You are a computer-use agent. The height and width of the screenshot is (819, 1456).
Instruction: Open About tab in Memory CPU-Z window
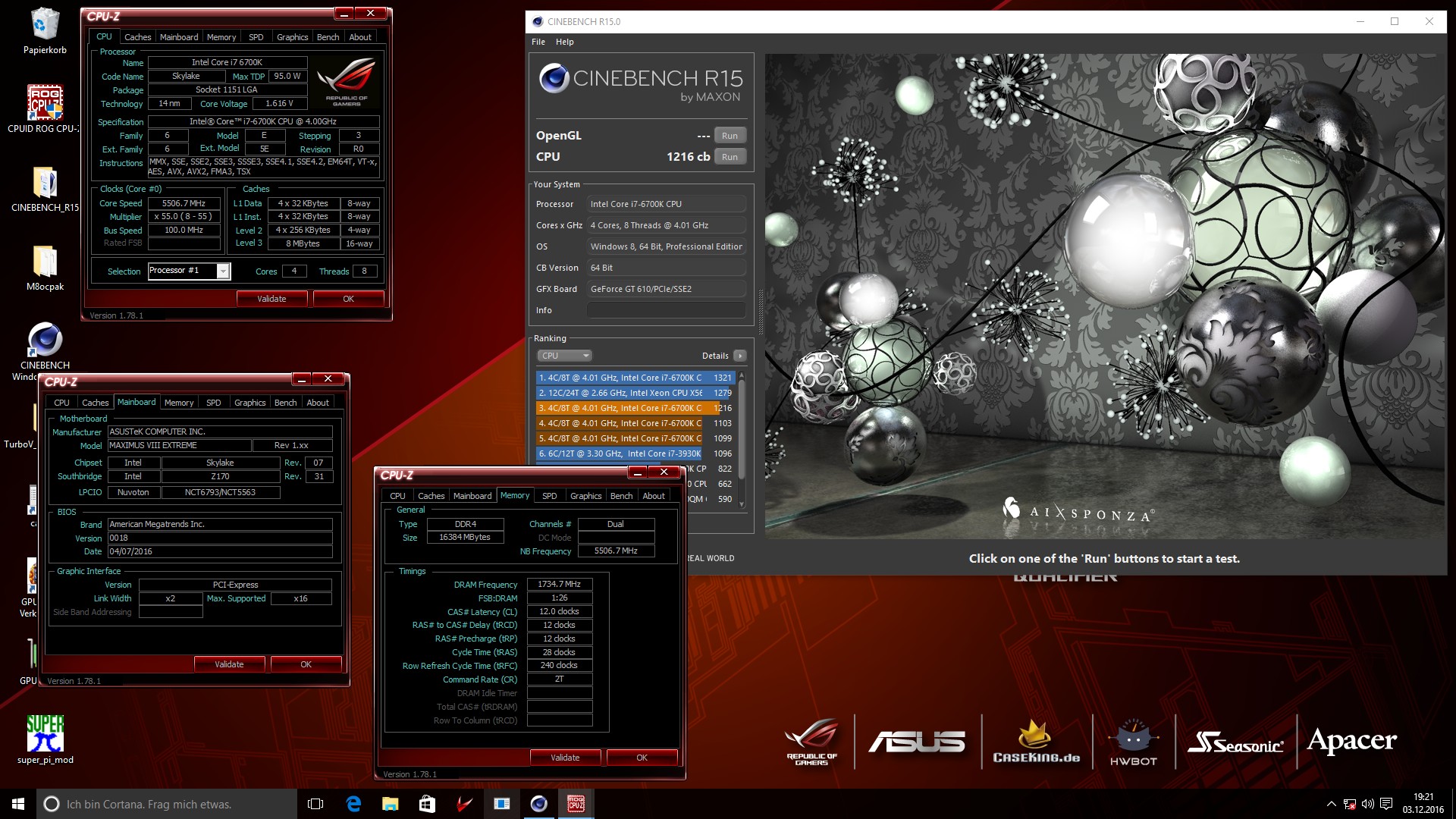pyautogui.click(x=654, y=496)
